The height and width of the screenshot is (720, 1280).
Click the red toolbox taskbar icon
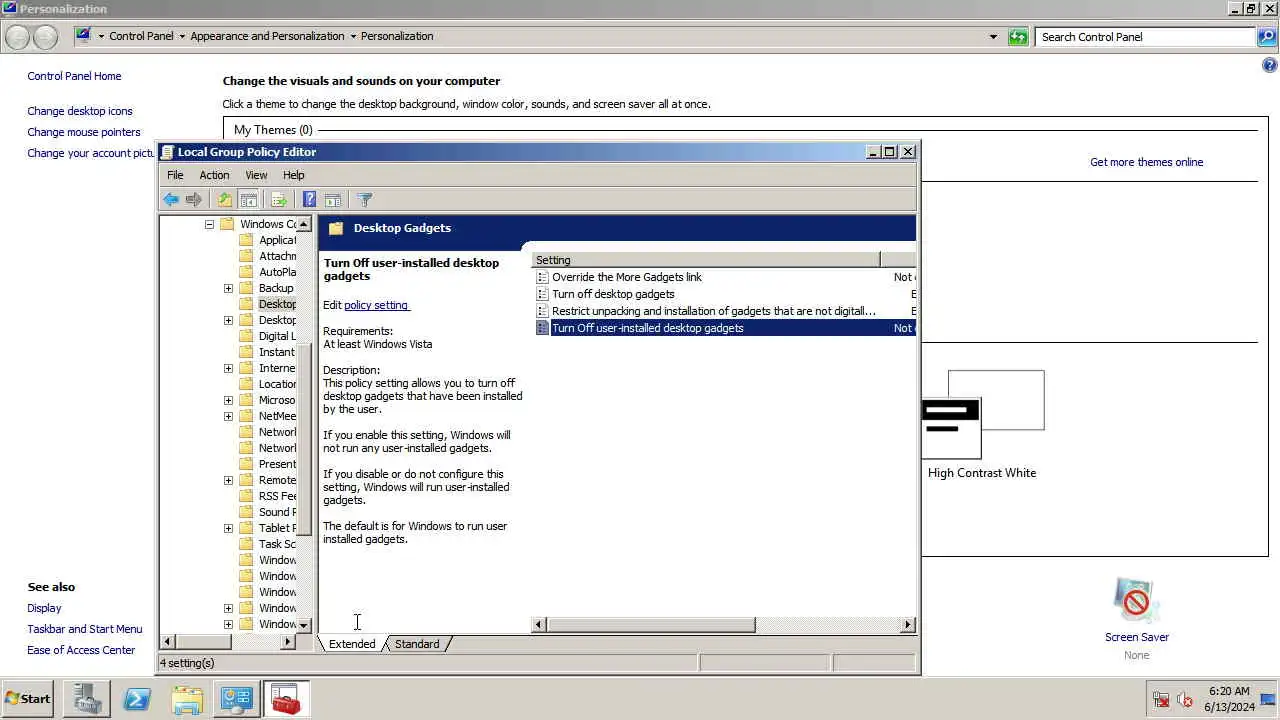pyautogui.click(x=286, y=699)
